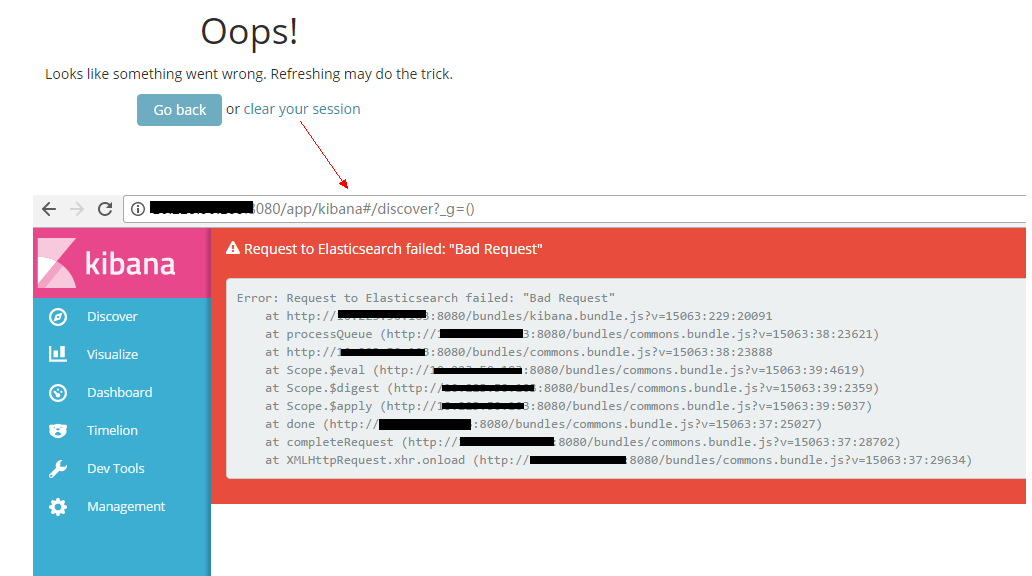Viewport: 1032px width, 576px height.
Task: Click the 'at done' stack trace line
Action: point(544,425)
